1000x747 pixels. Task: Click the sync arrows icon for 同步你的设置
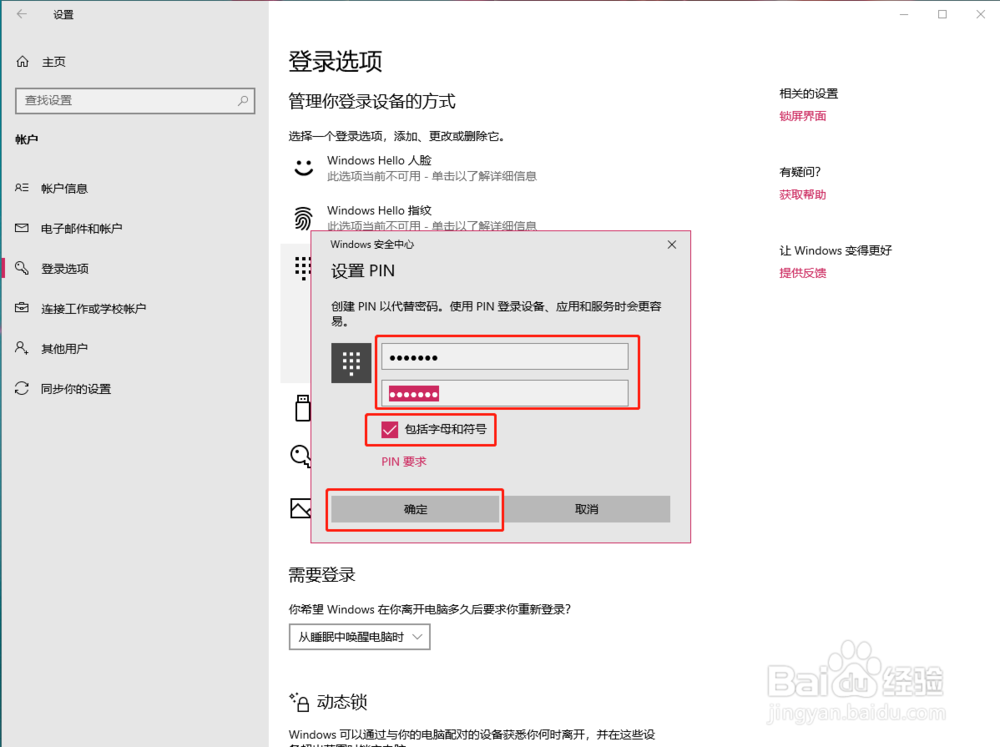pos(22,388)
